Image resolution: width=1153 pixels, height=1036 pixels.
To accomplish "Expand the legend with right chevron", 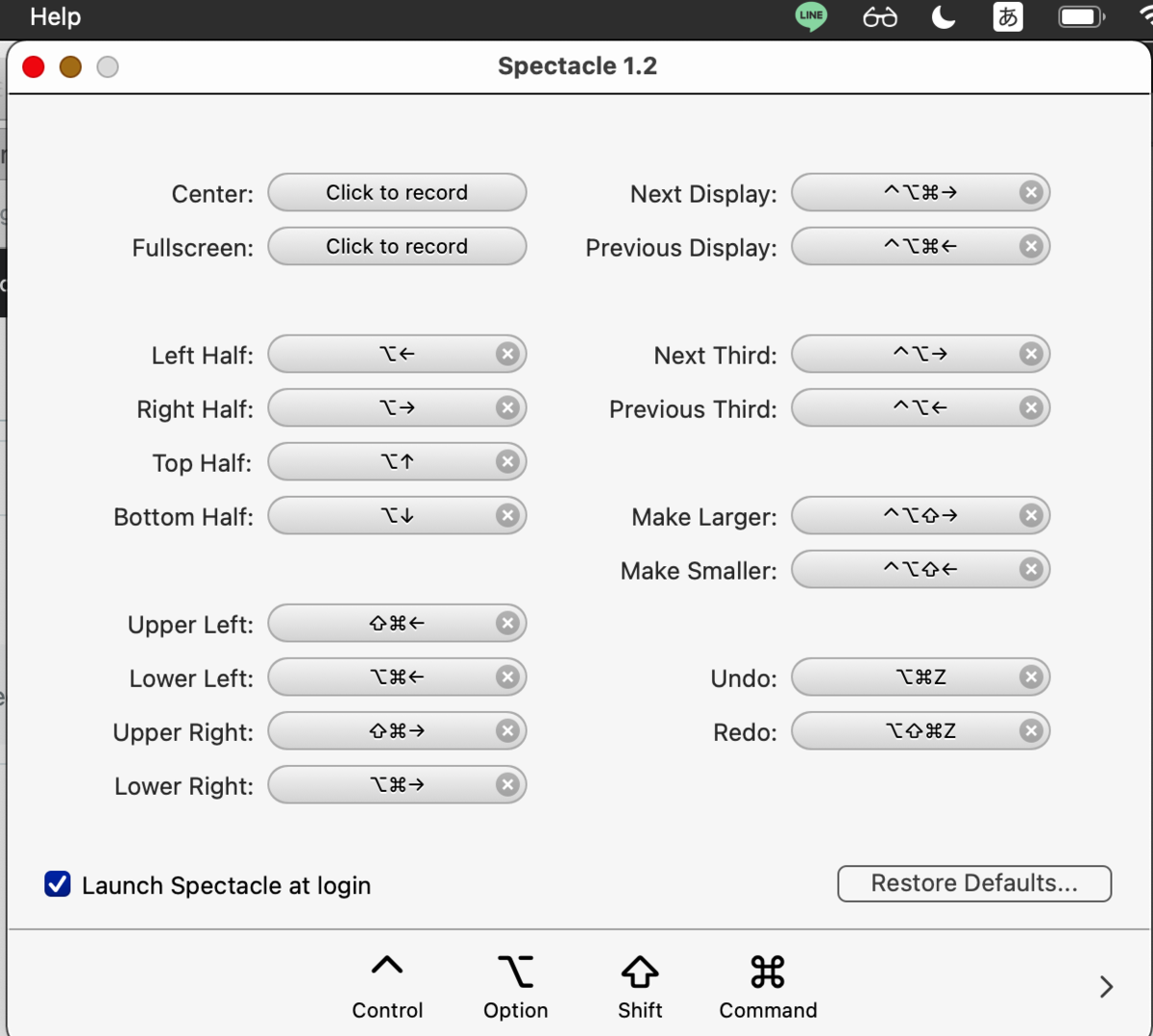I will click(x=1106, y=986).
